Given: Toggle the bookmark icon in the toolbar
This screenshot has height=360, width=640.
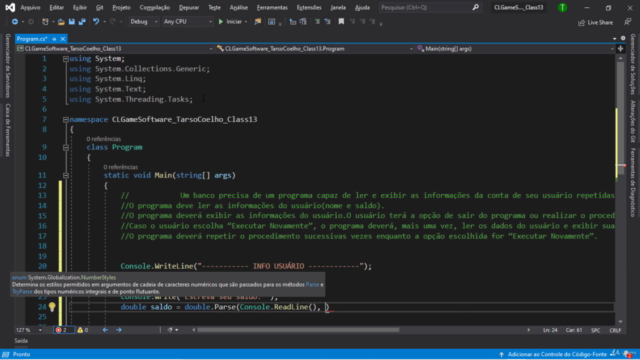Looking at the screenshot, I should pos(341,22).
